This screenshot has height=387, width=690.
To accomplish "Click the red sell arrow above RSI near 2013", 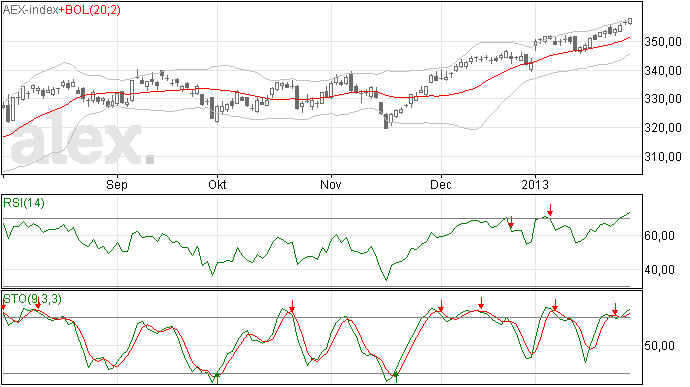I will [x=550, y=210].
